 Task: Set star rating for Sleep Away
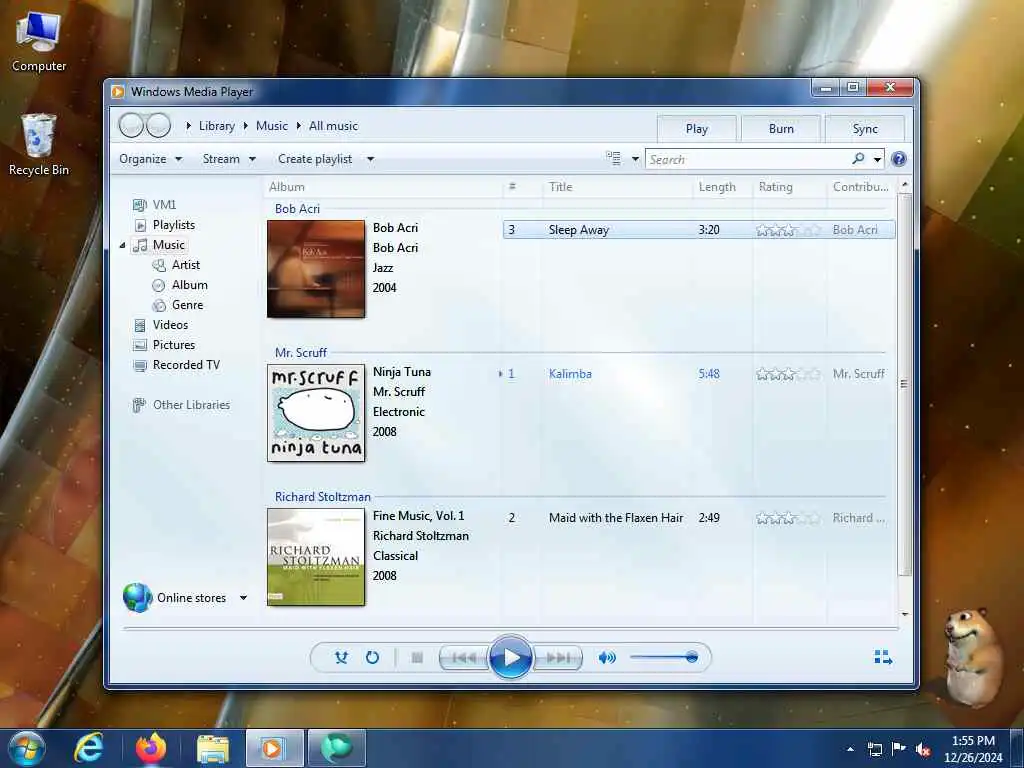[x=788, y=230]
